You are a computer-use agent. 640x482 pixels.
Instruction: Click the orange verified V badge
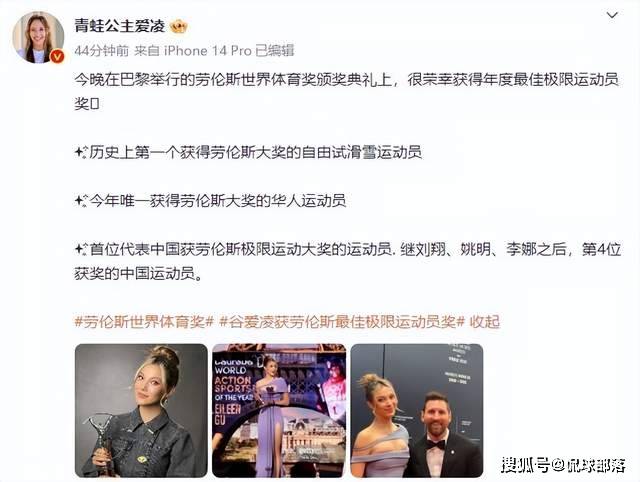tap(57, 56)
